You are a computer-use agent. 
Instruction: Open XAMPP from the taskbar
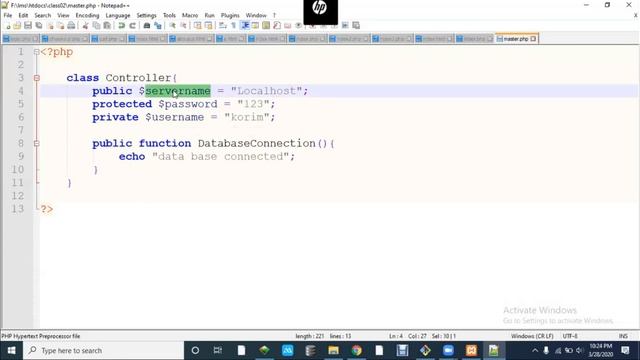pos(471,351)
